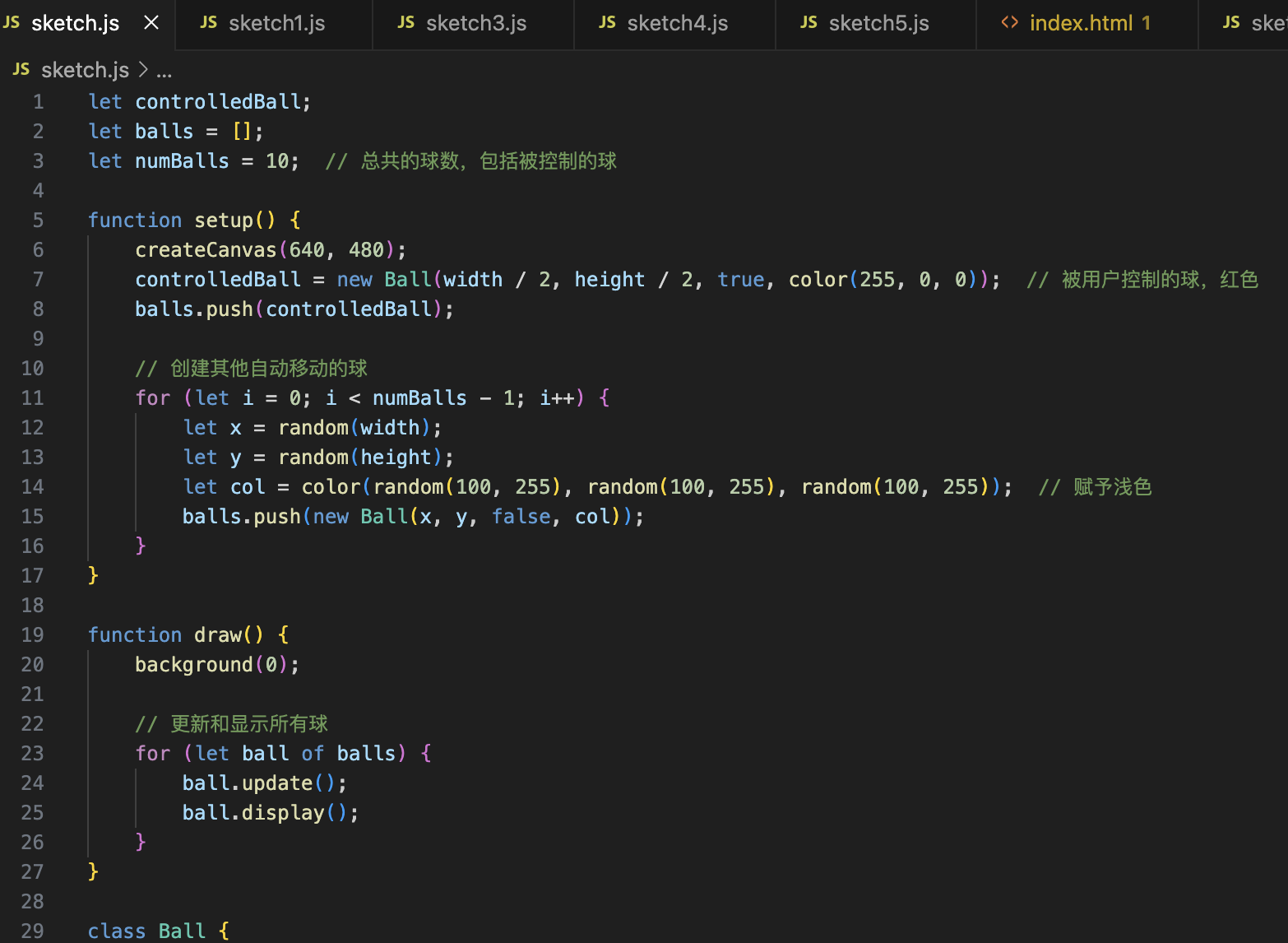
Task: Click the JS icon on the sketch5.js tab
Action: pos(808,22)
